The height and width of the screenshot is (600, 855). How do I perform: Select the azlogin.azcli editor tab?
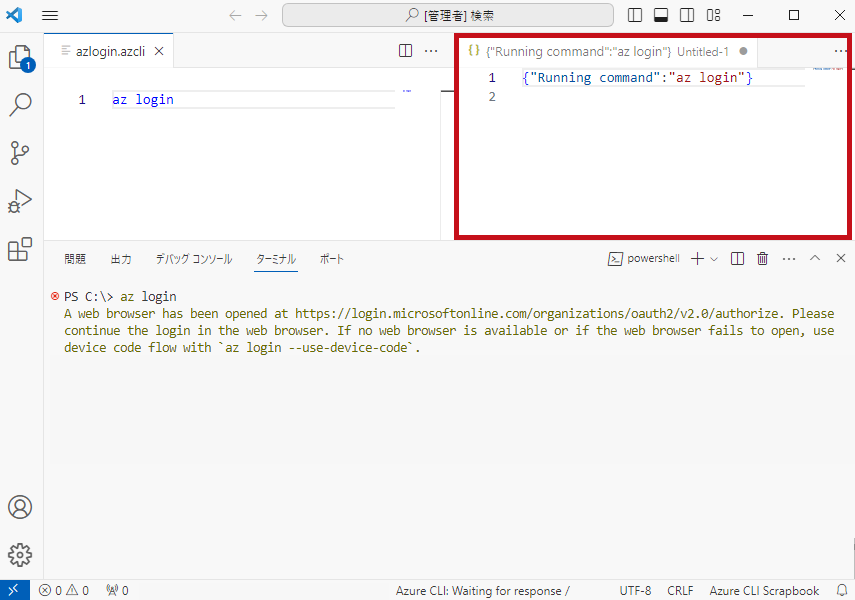coord(110,51)
